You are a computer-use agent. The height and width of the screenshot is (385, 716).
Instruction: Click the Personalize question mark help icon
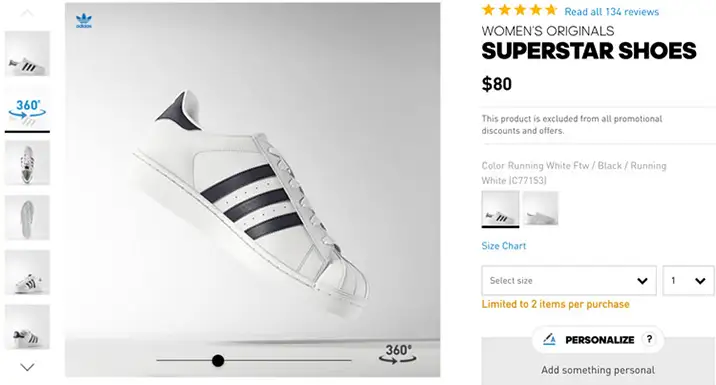(x=649, y=339)
